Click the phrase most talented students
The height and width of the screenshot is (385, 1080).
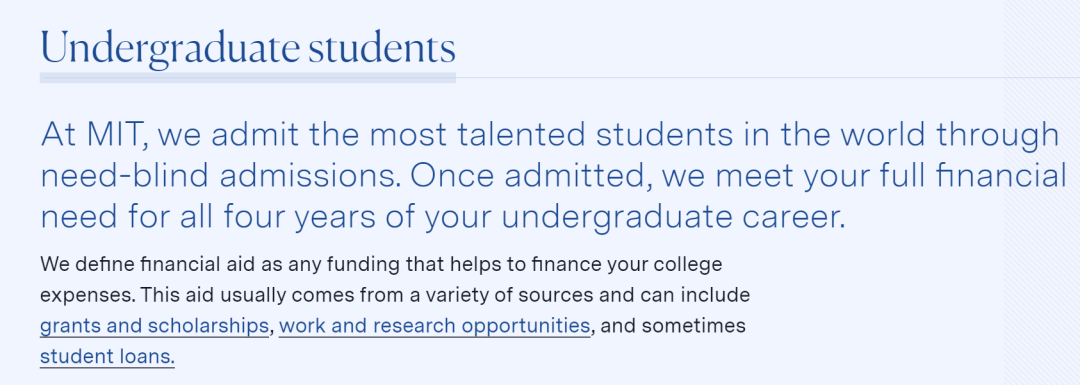[537, 134]
